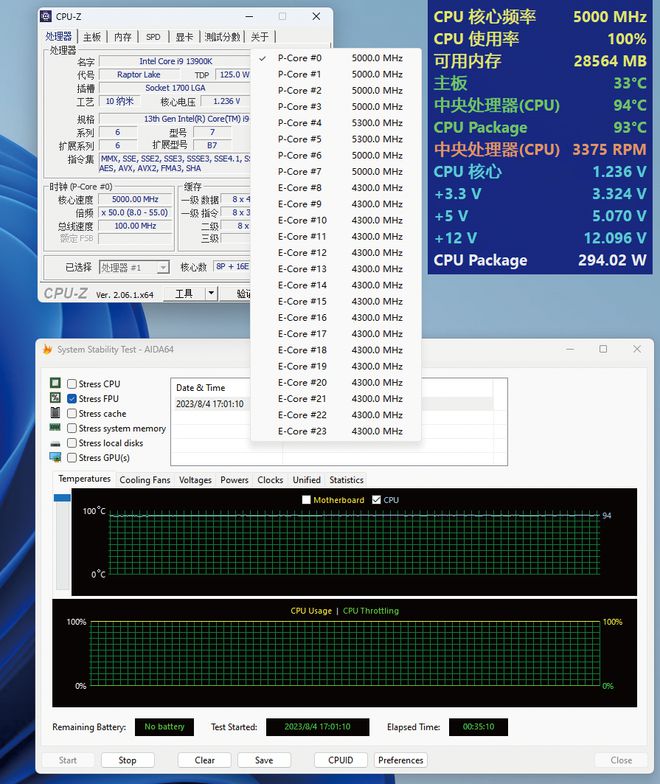Click the Stress CPU chip icon
The image size is (660, 784).
[55, 383]
